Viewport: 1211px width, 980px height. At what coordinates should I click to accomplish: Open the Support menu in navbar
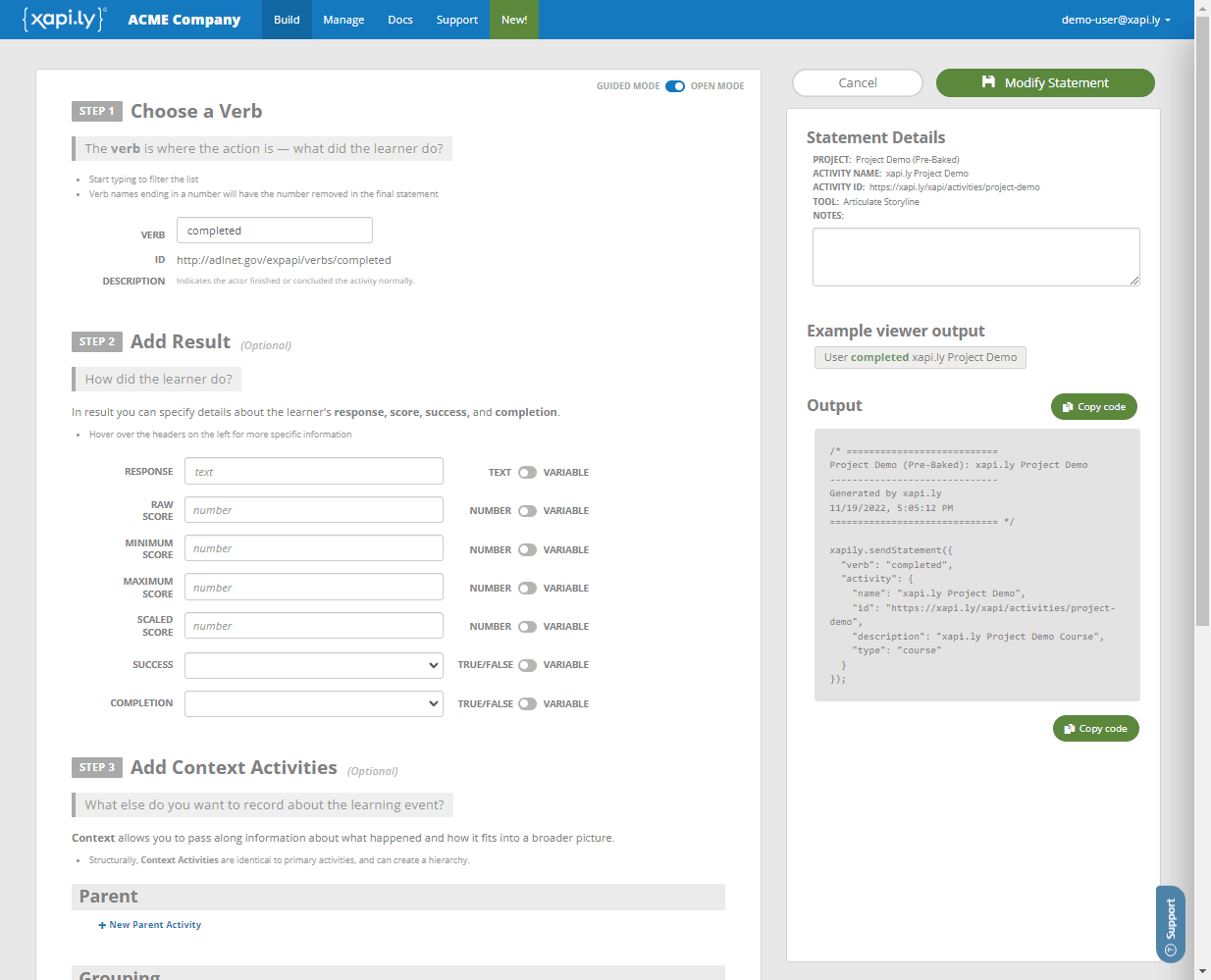pyautogui.click(x=457, y=20)
